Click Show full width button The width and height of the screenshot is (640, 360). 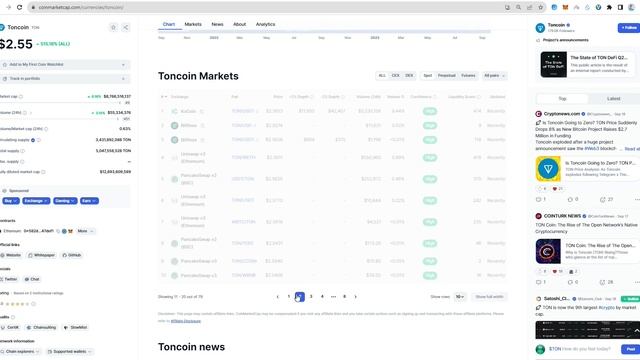coord(489,297)
